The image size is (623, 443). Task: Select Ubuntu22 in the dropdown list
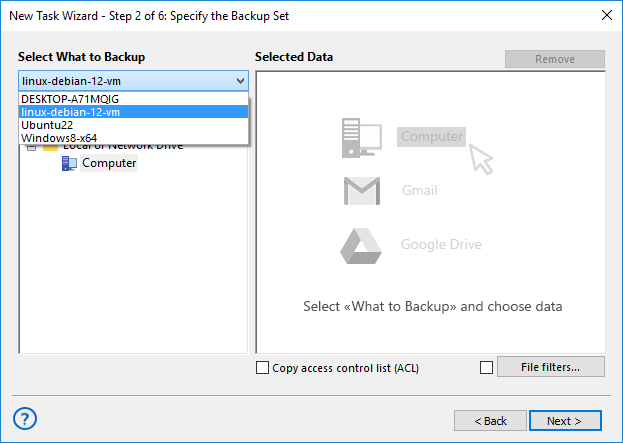(49, 125)
